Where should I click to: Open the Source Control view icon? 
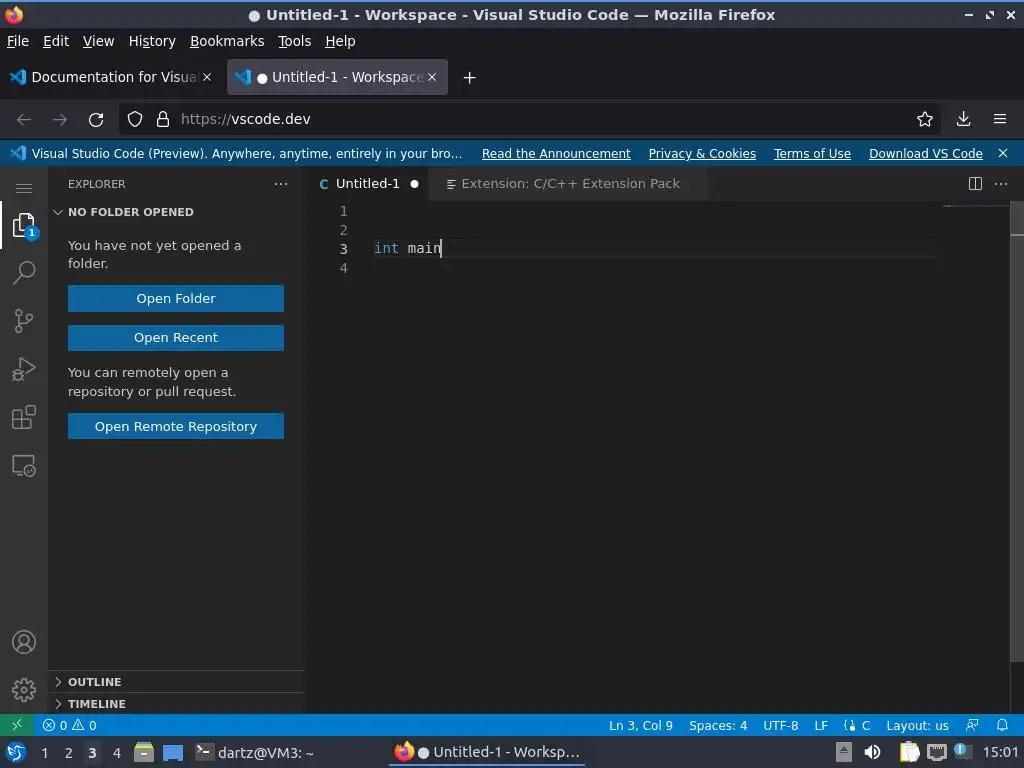click(24, 321)
